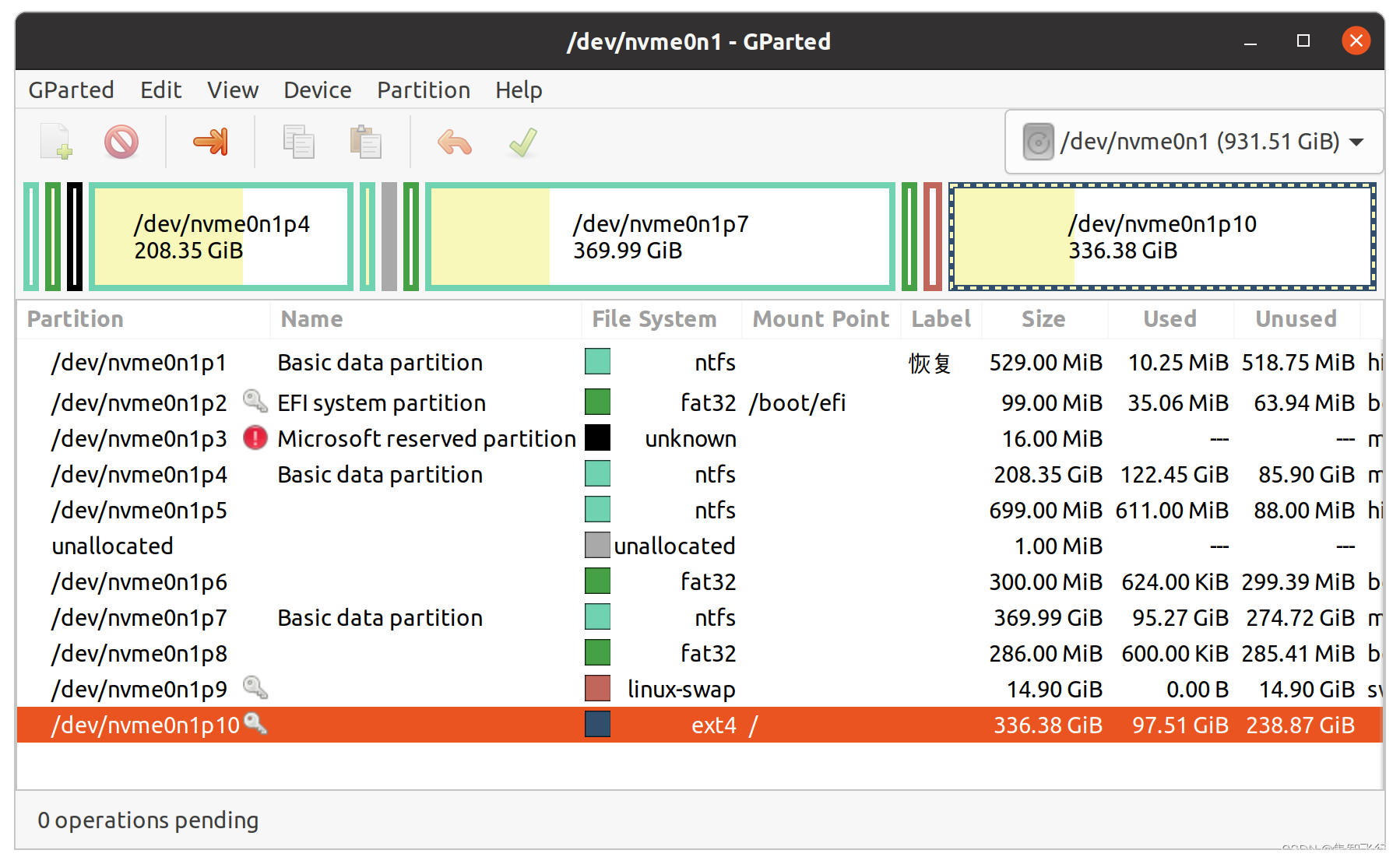This screenshot has width=1400, height=864.
Task: Sort by the Size column header
Action: click(x=1045, y=319)
